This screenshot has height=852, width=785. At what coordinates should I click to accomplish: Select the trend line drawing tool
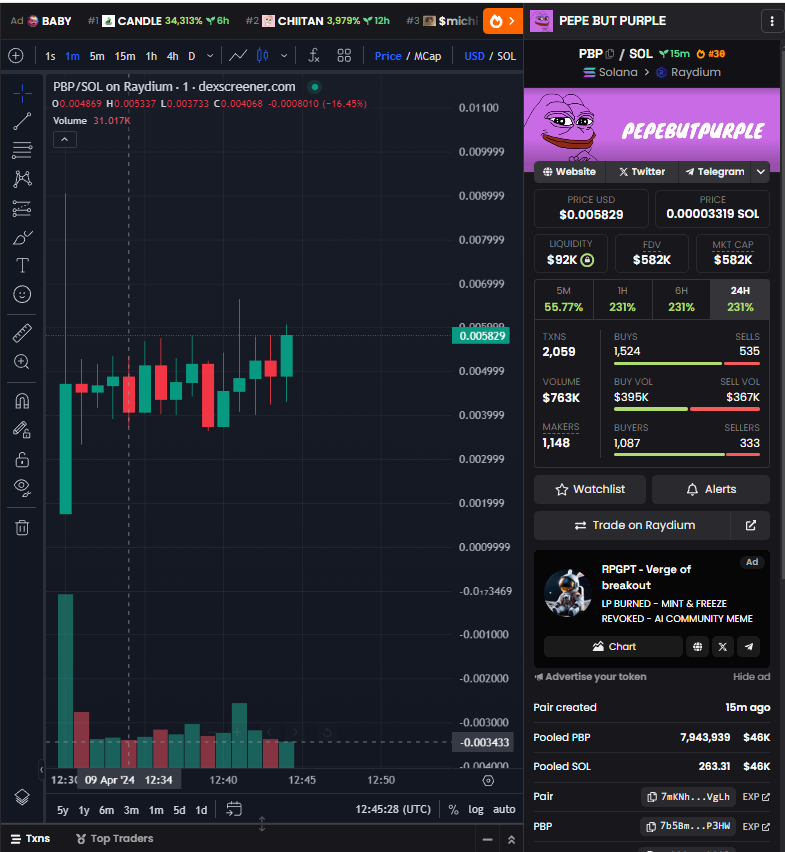pyautogui.click(x=22, y=122)
